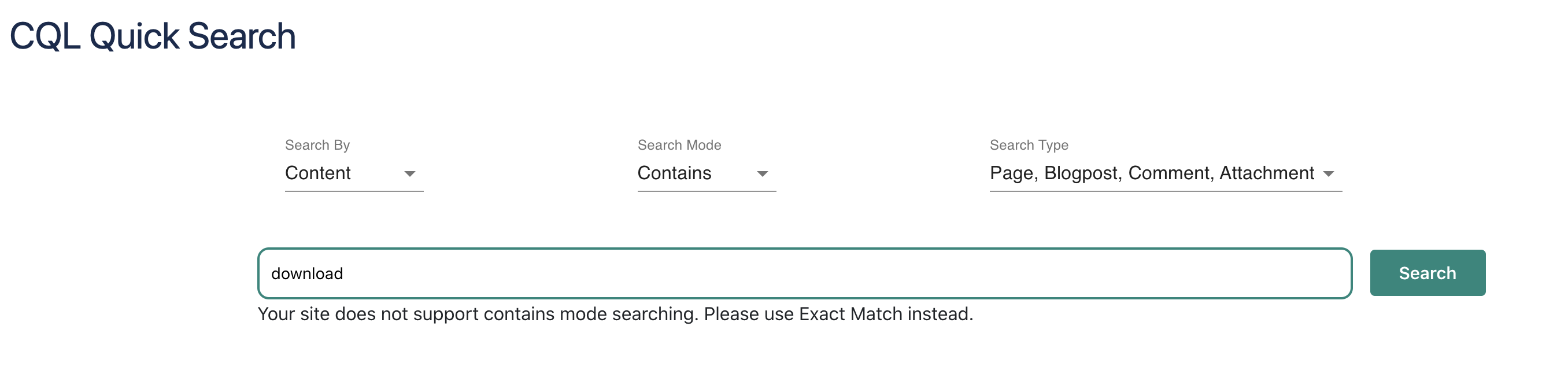Click the contains mode warning message
The width and height of the screenshot is (1568, 378).
[x=615, y=314]
